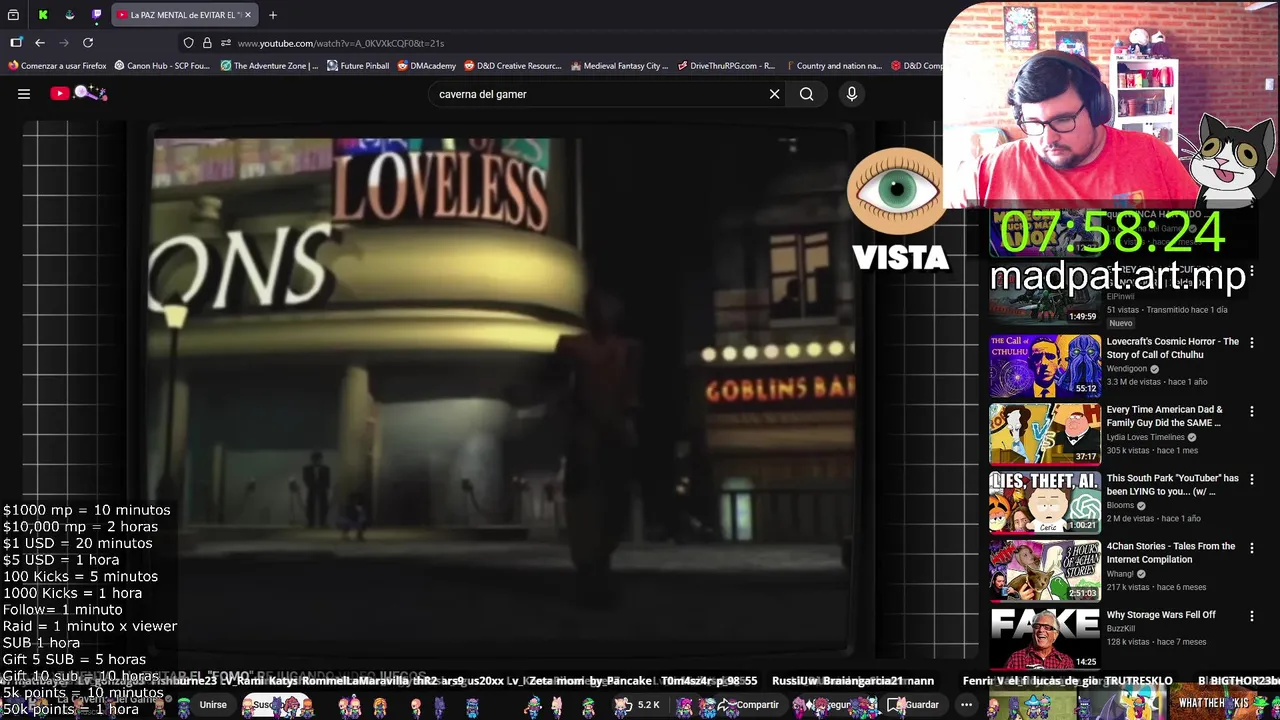
Task: Open a new browser tab
Action: click(x=273, y=15)
